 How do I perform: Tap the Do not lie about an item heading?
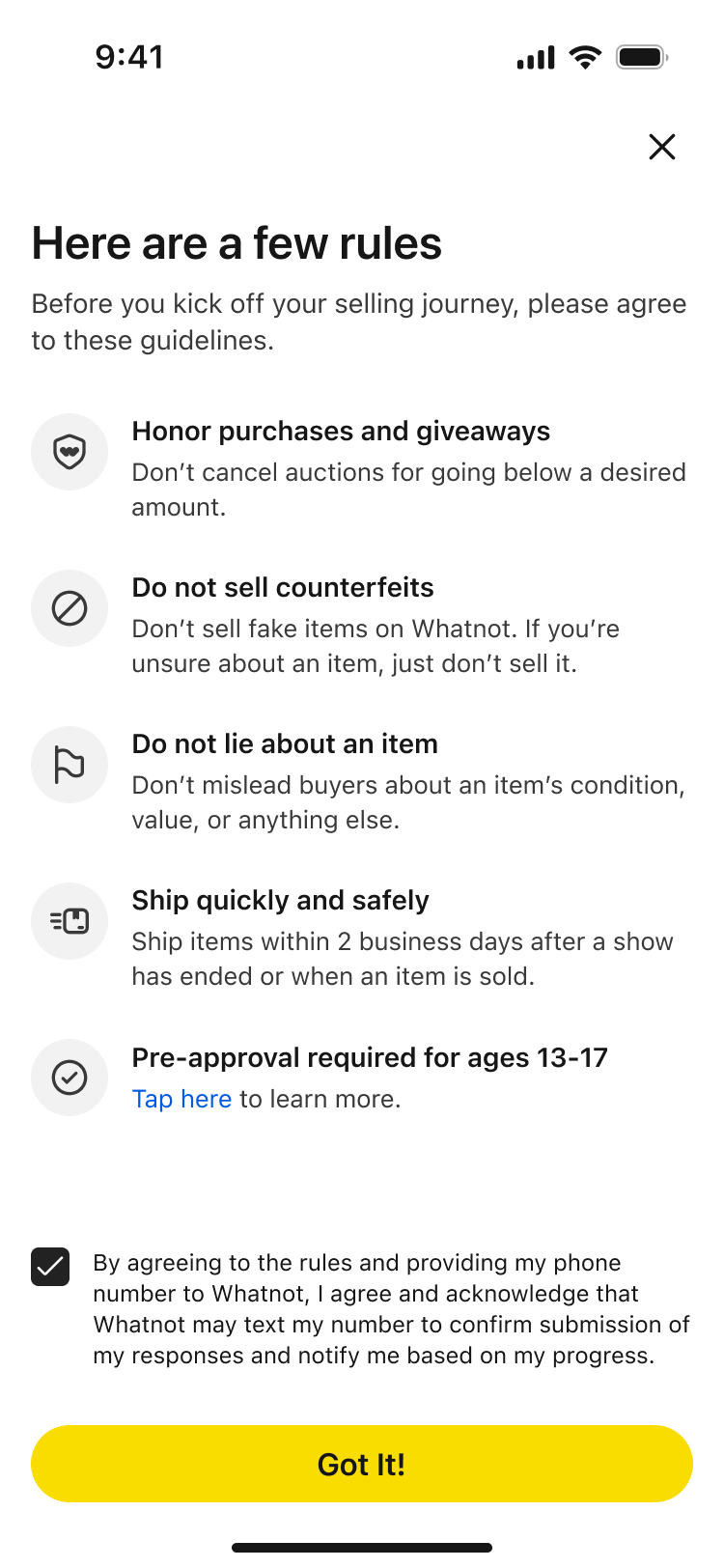(x=285, y=743)
